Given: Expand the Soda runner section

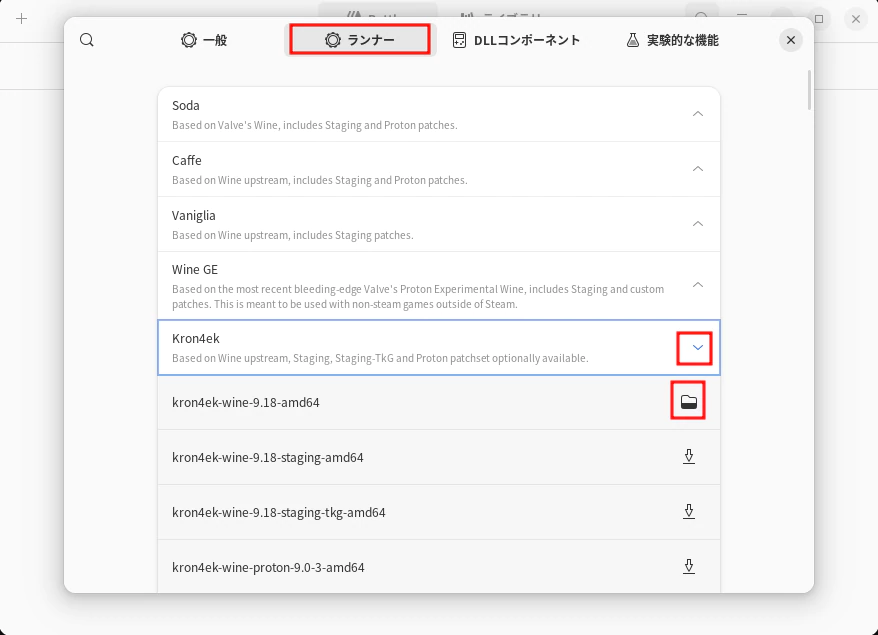Looking at the screenshot, I should click(698, 114).
